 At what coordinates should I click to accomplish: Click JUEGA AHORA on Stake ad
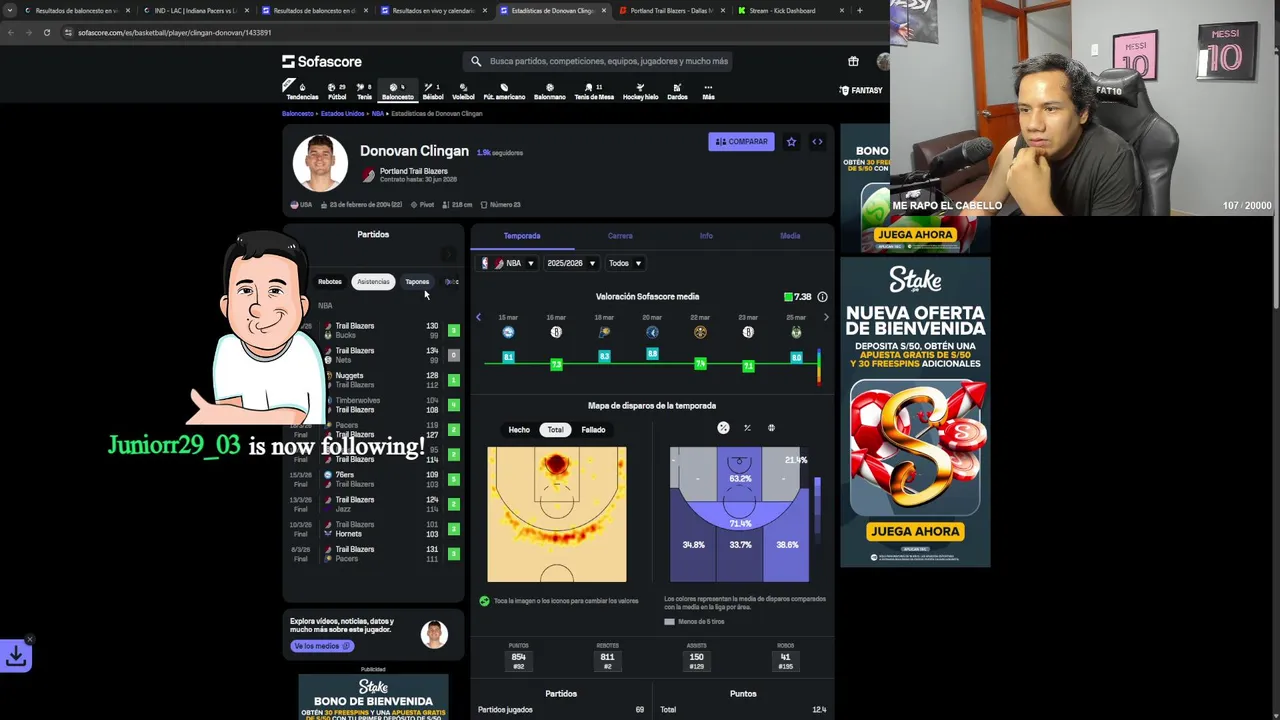[915, 531]
